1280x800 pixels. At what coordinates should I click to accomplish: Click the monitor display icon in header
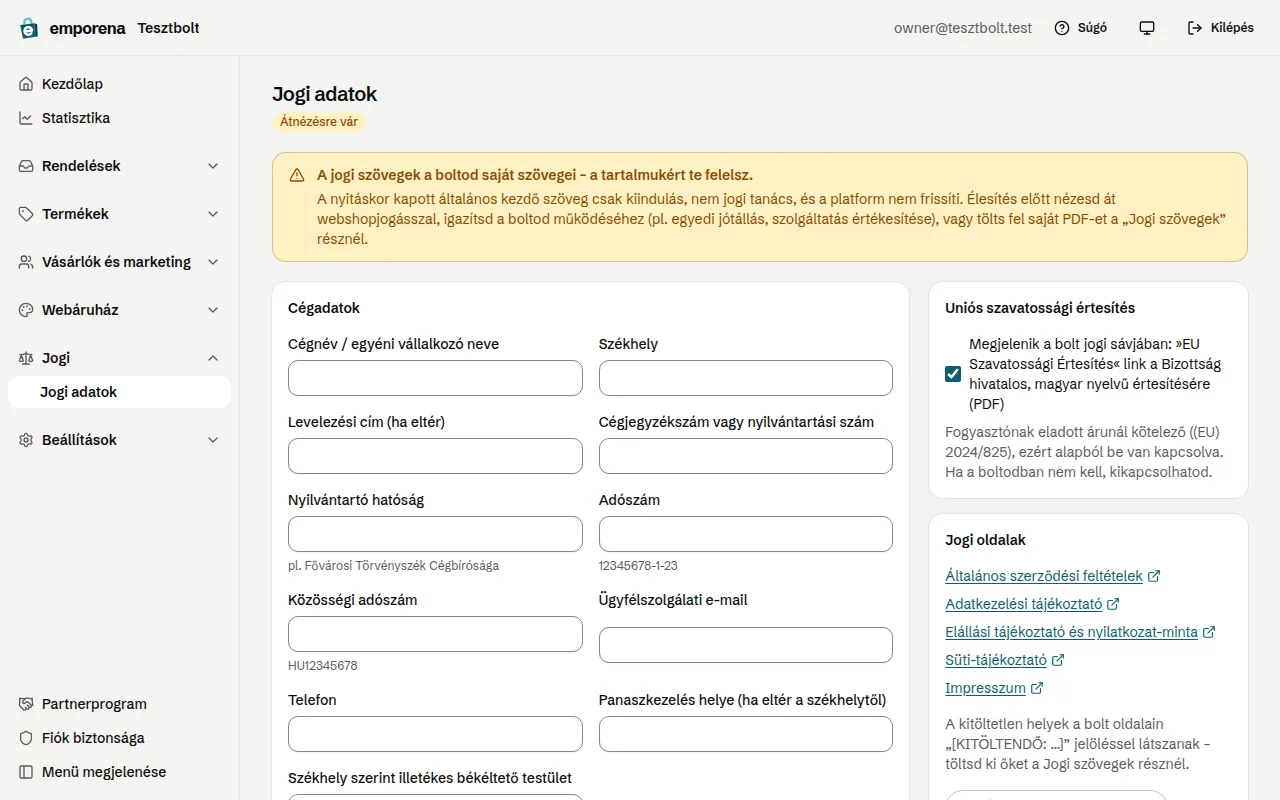tap(1147, 28)
